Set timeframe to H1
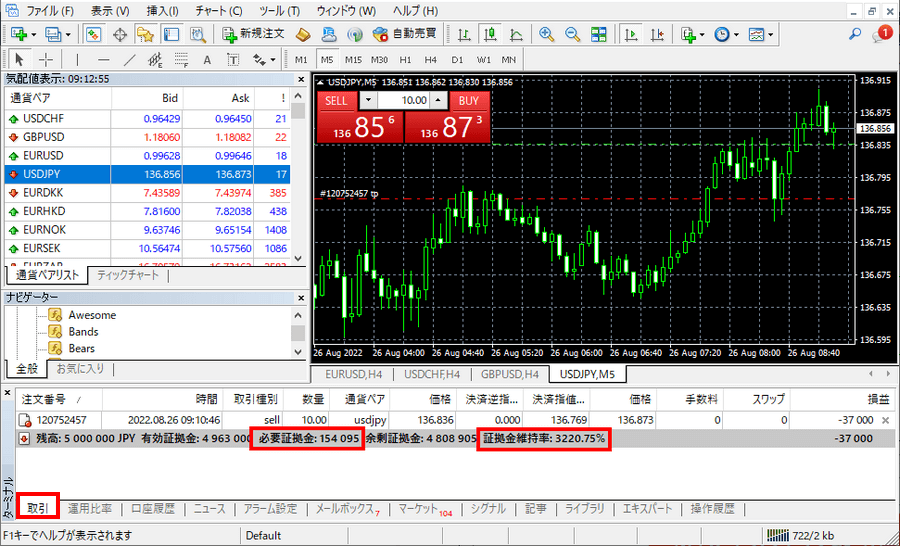900x546 pixels. tap(405, 60)
